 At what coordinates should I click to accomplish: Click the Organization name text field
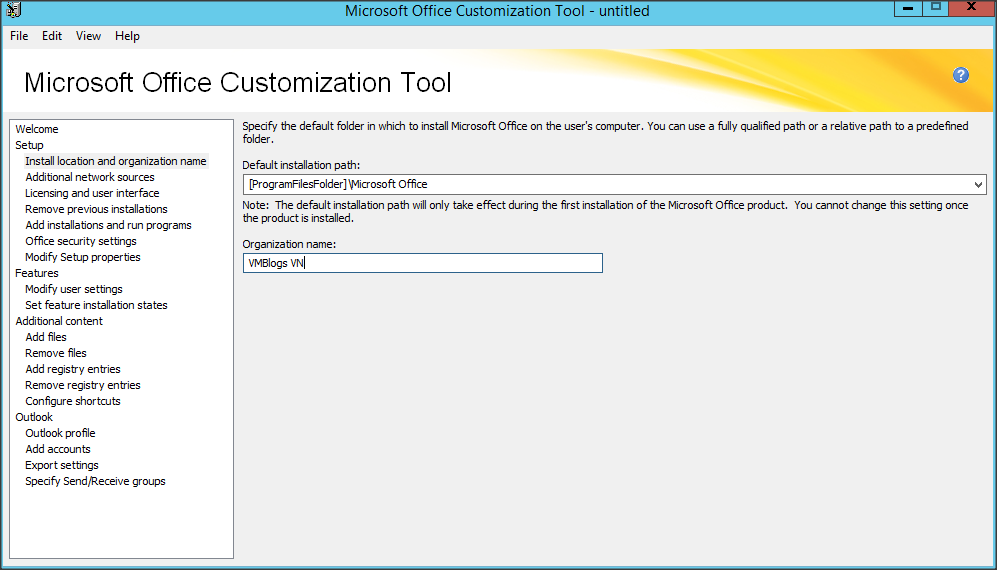422,263
